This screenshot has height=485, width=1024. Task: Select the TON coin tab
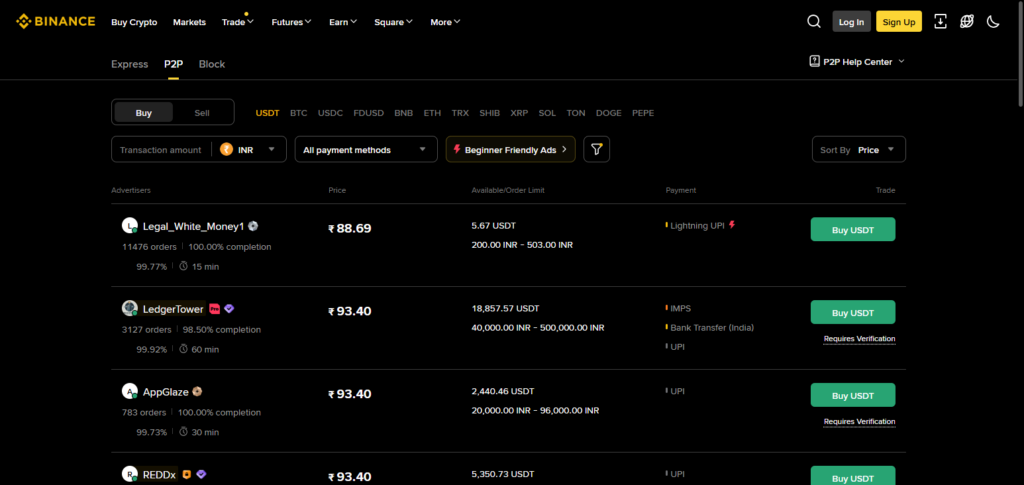pos(576,113)
